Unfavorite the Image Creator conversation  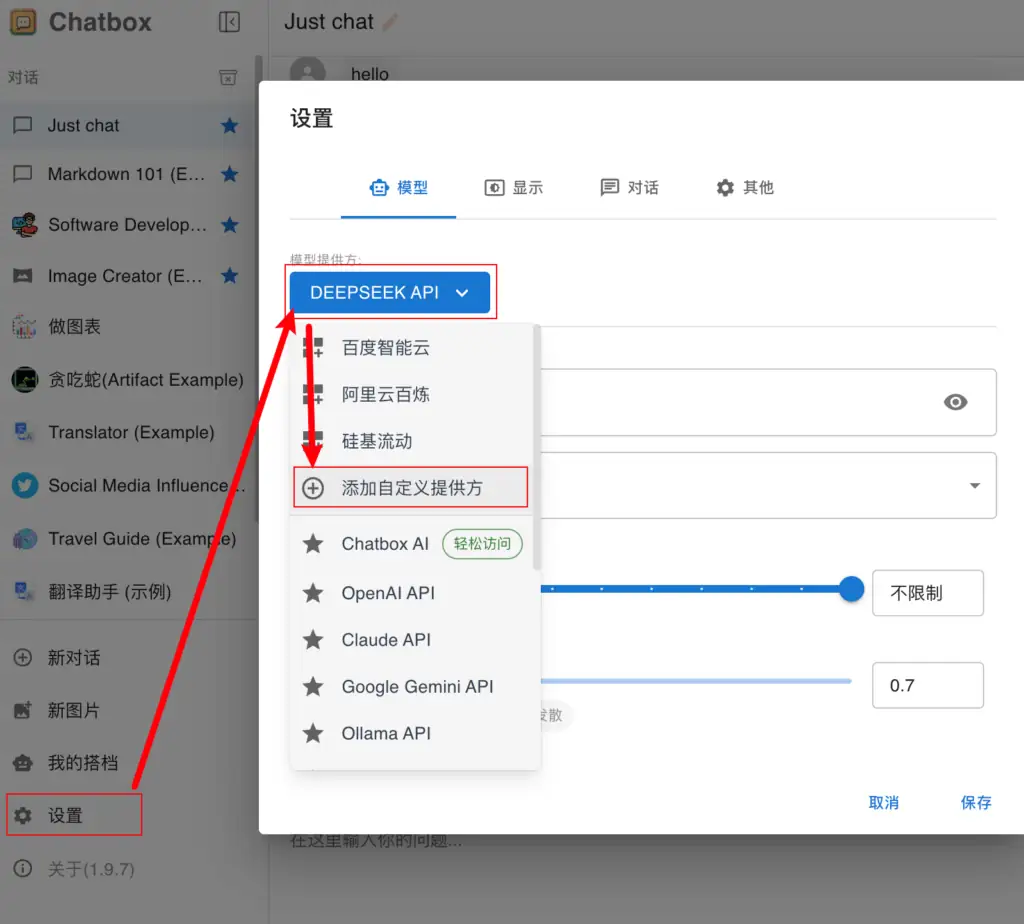[x=231, y=276]
